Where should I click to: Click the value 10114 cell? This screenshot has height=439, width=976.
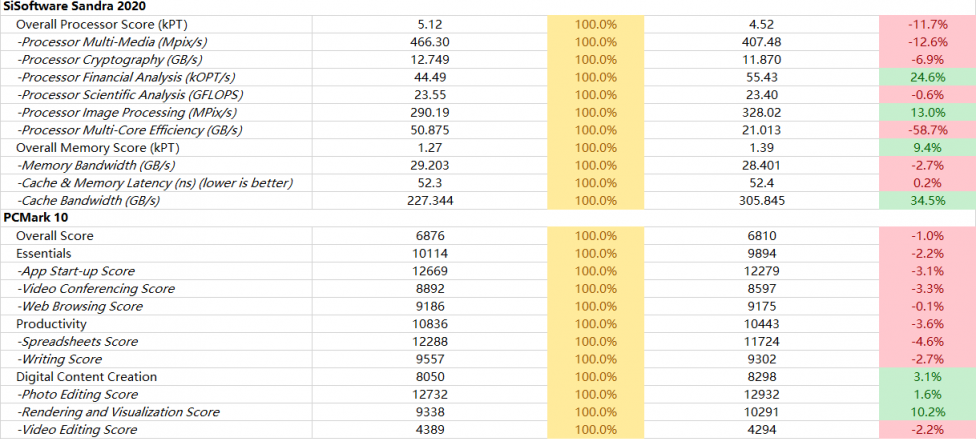430,253
